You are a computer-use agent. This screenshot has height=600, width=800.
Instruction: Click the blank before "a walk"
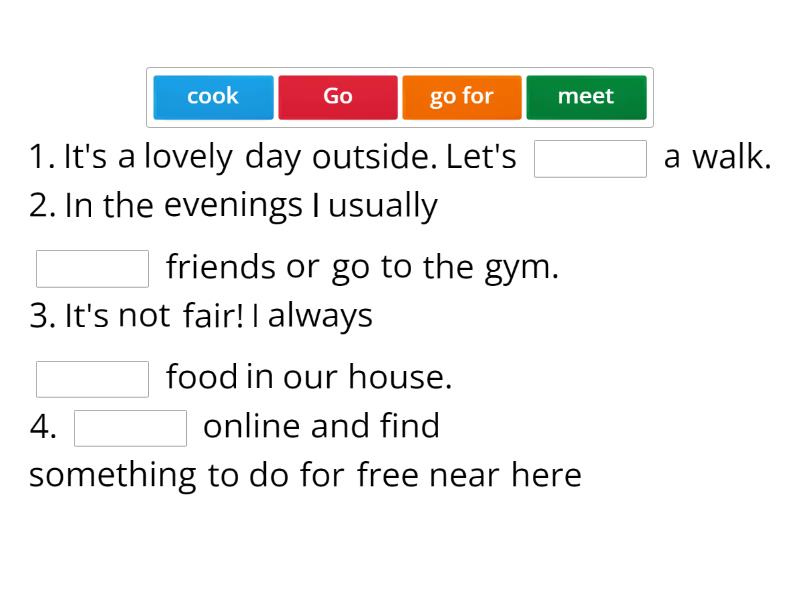590,158
